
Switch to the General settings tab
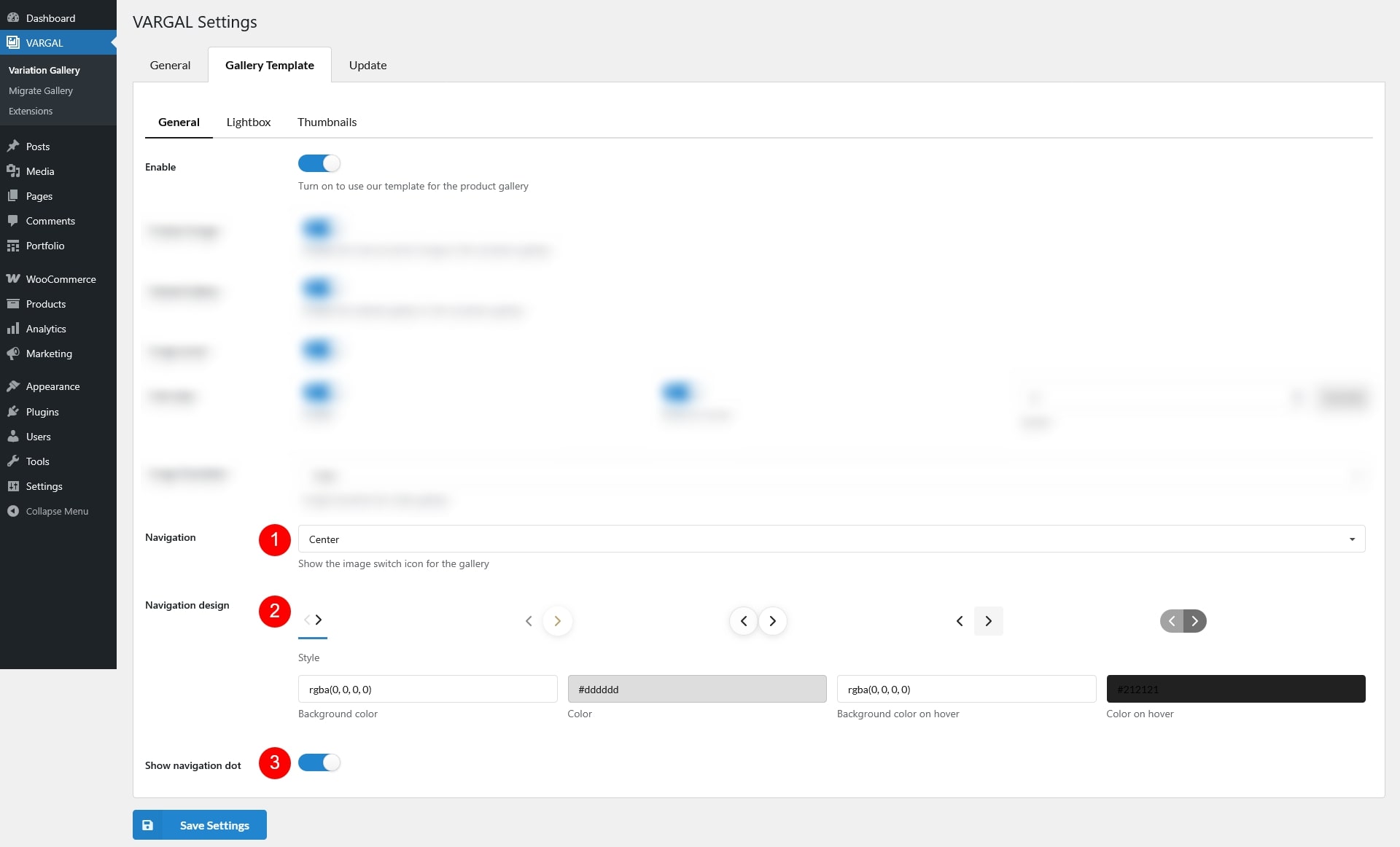(x=170, y=65)
